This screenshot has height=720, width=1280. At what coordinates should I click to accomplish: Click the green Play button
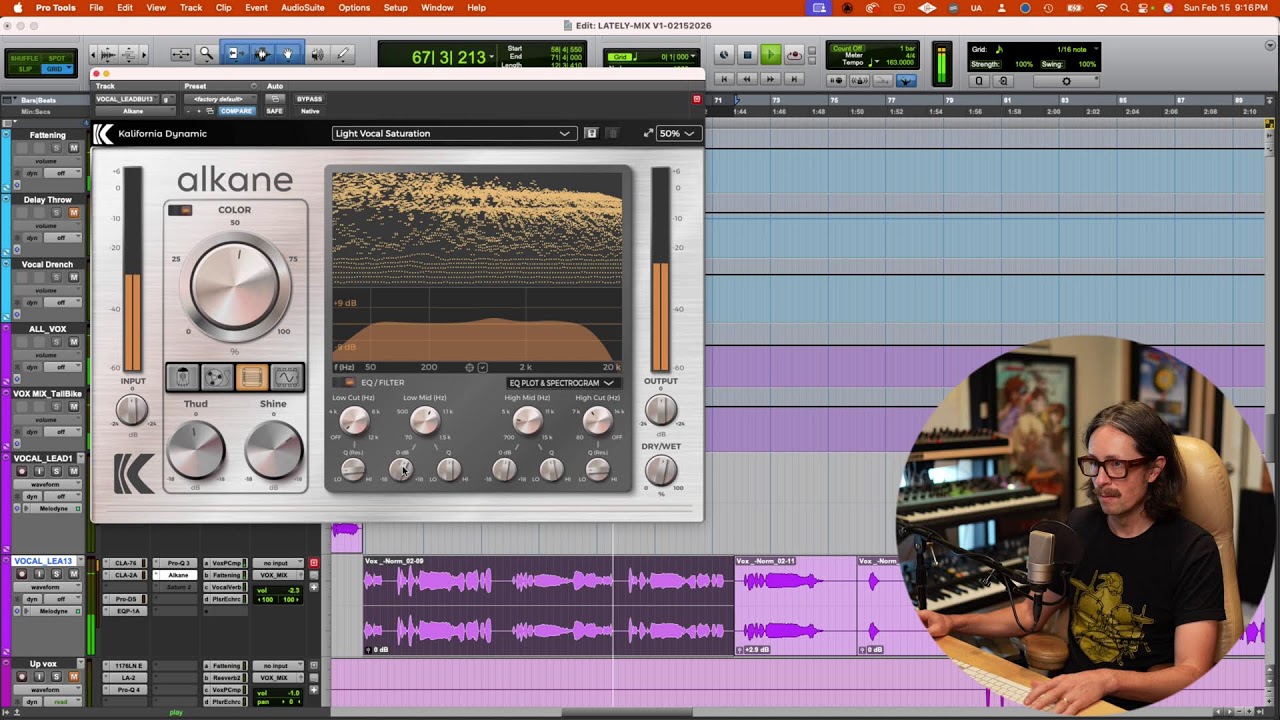pos(770,55)
